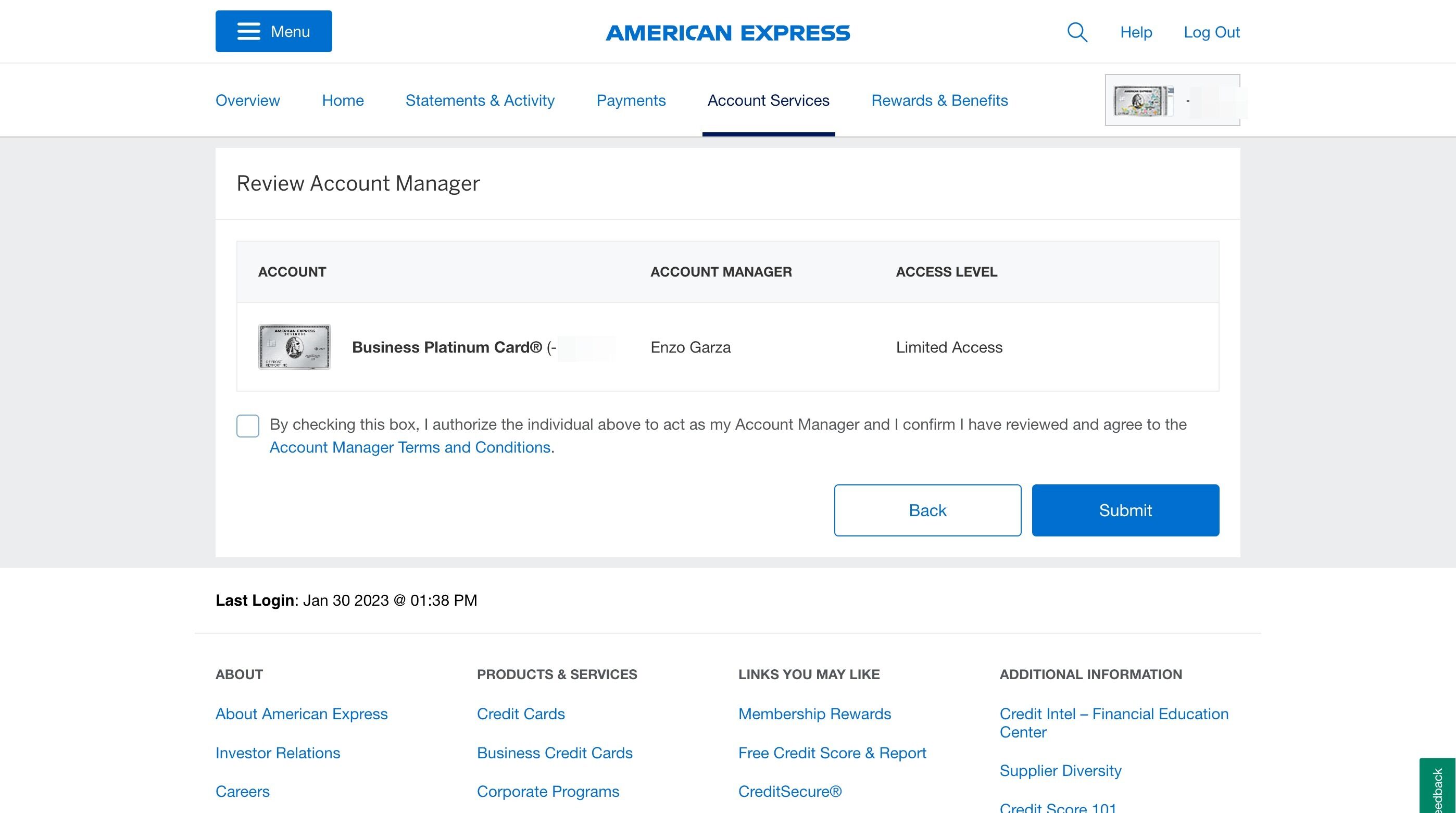Click the Business Platinum Card image
This screenshot has width=1456, height=813.
(294, 346)
